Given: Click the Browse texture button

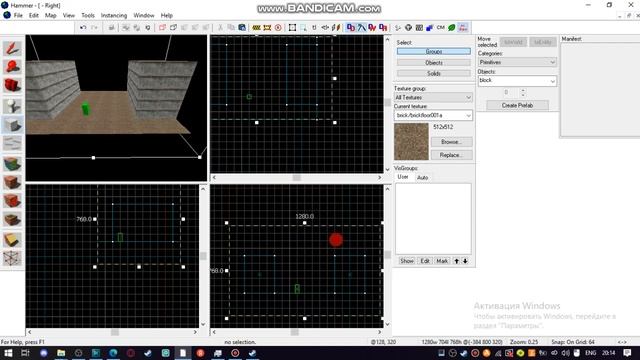Looking at the screenshot, I should (451, 142).
